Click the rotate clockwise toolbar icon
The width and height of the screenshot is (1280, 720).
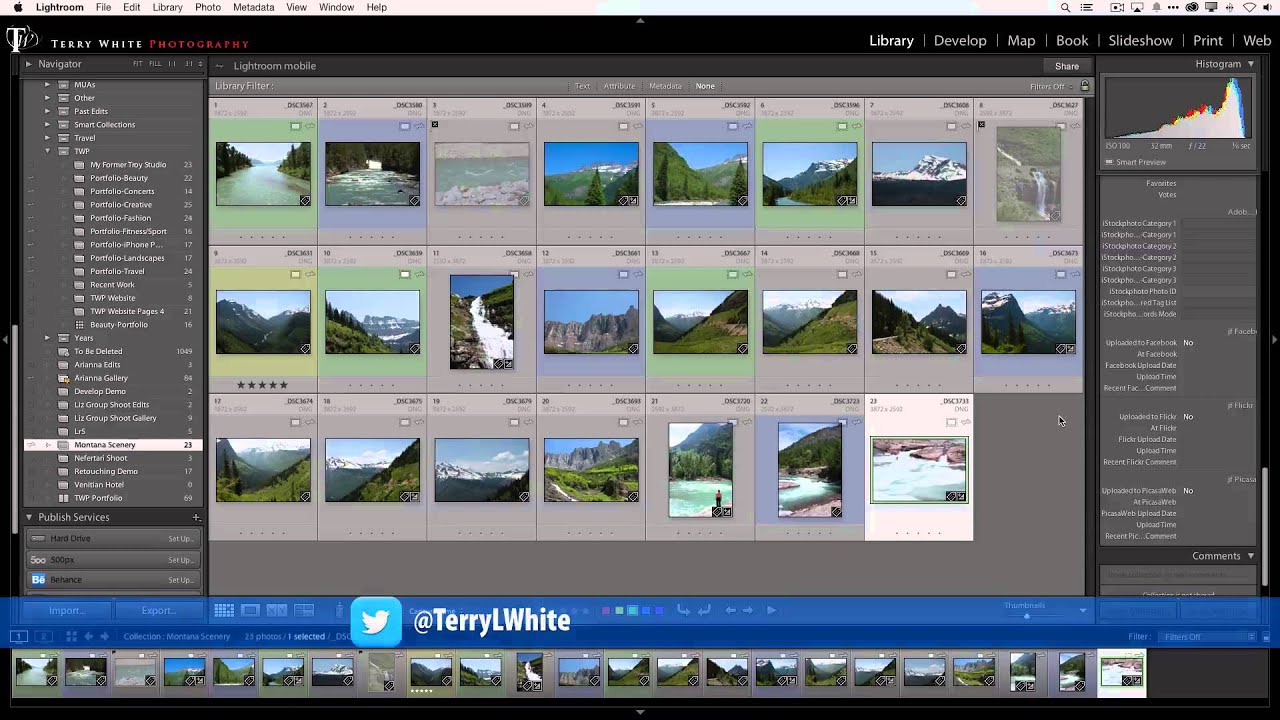pyautogui.click(x=704, y=610)
